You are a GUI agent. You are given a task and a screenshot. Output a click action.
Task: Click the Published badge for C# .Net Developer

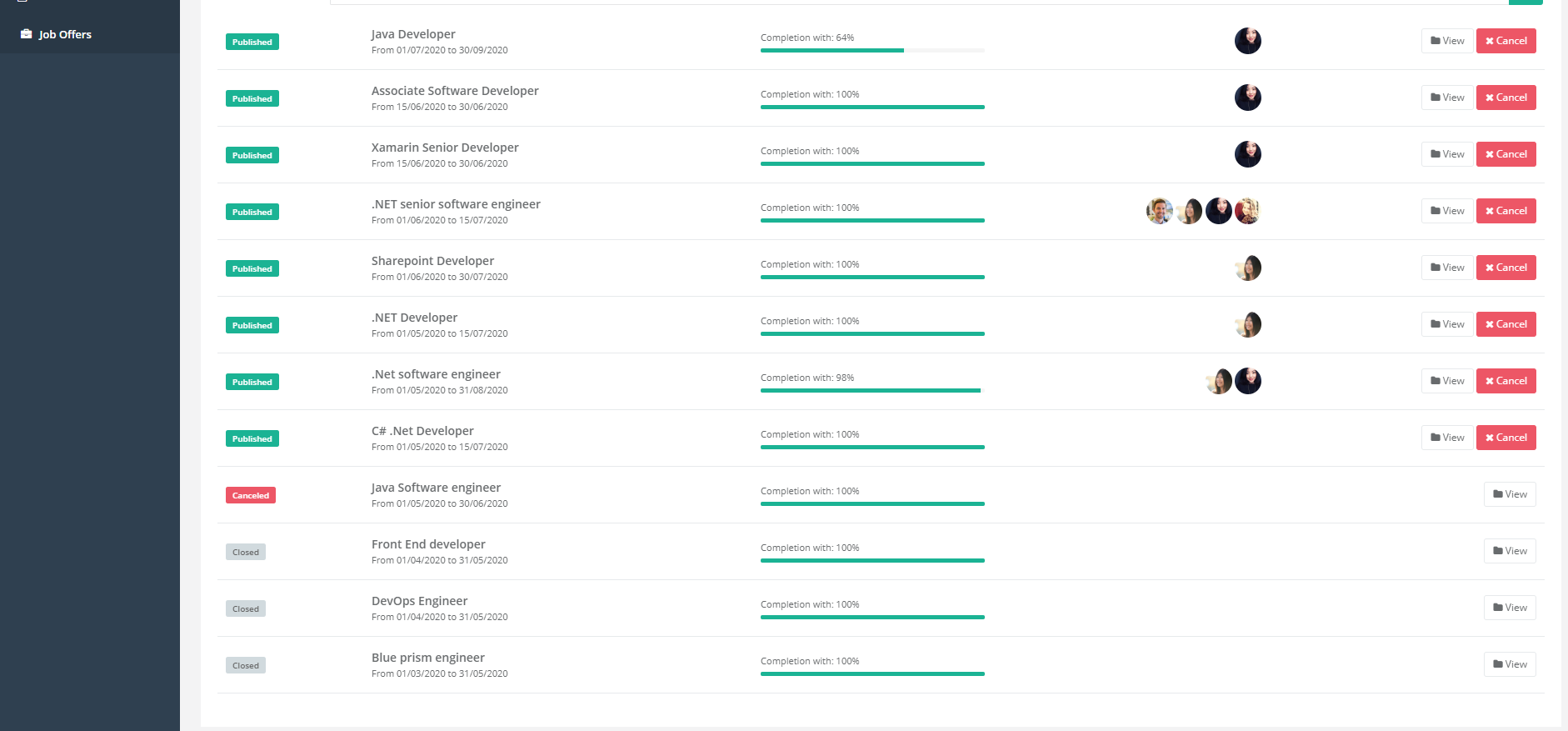point(252,438)
